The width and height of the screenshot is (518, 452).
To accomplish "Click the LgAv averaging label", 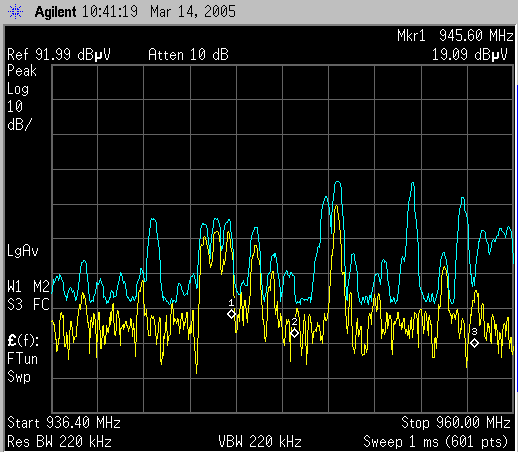I will (23, 251).
